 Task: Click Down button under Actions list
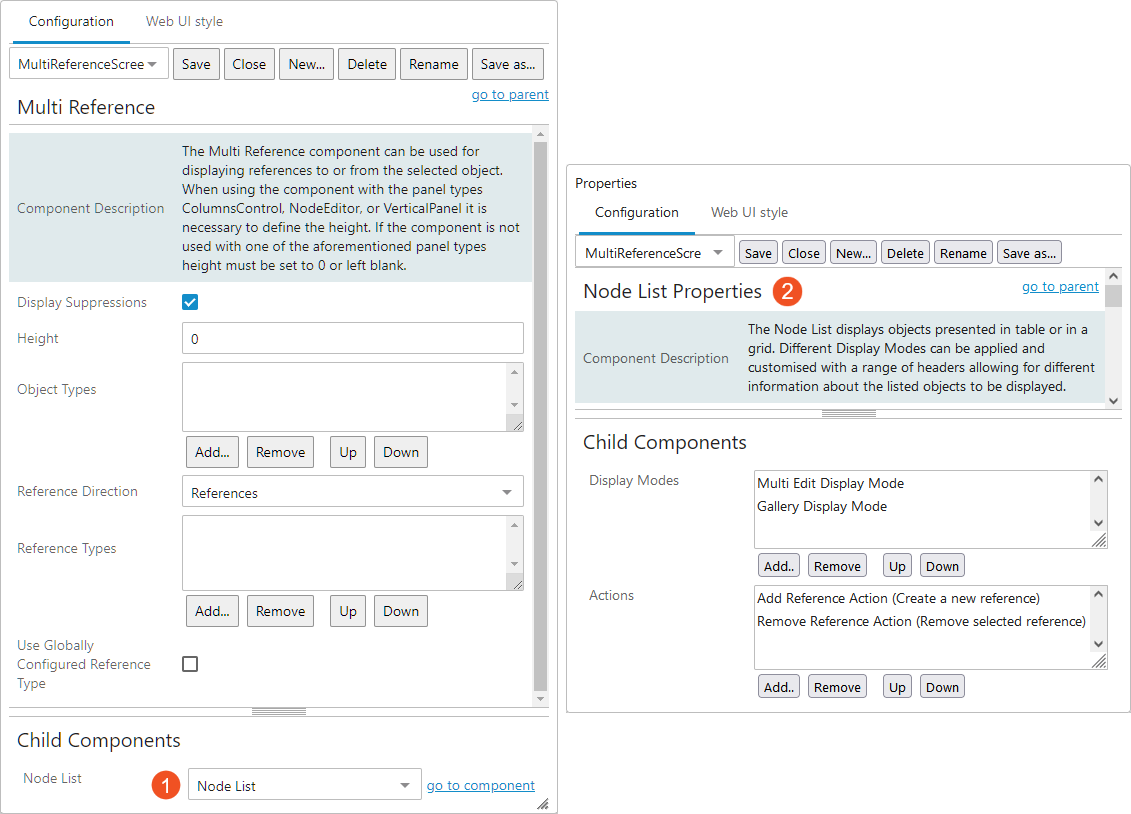coord(942,687)
